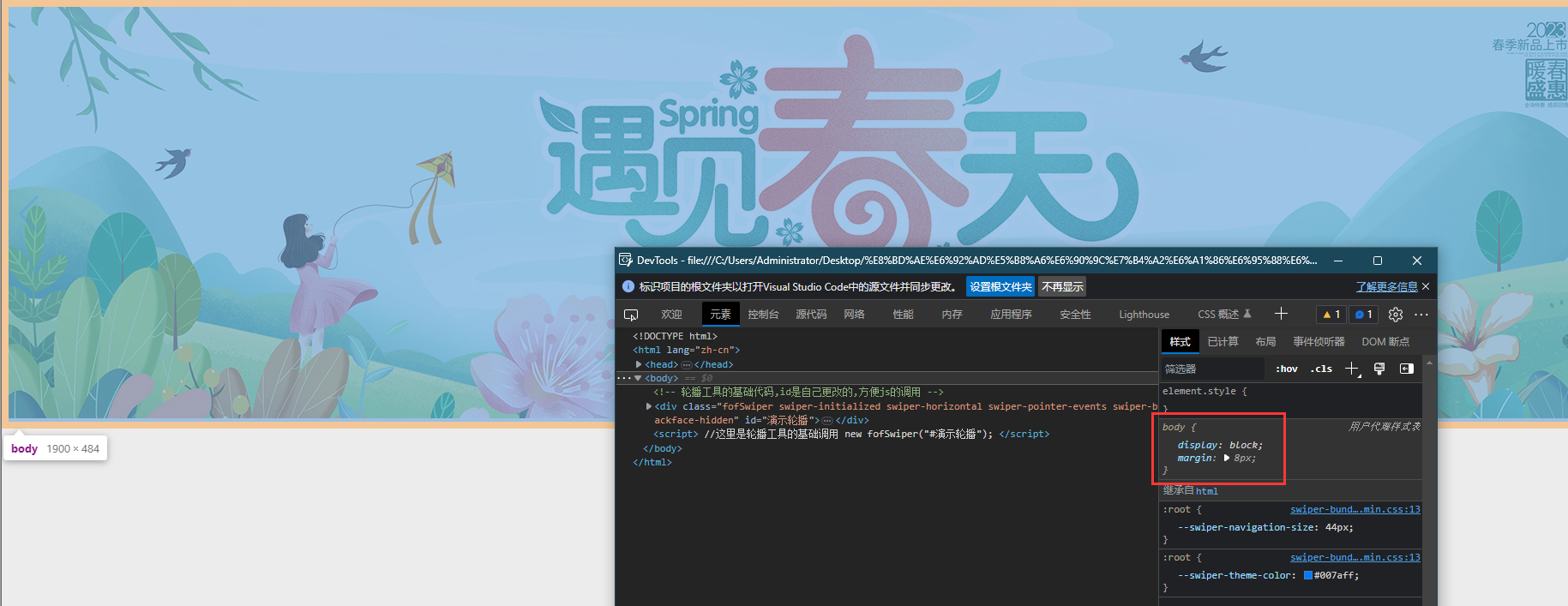
Task: Click the 不再显示 button
Action: [x=1062, y=286]
